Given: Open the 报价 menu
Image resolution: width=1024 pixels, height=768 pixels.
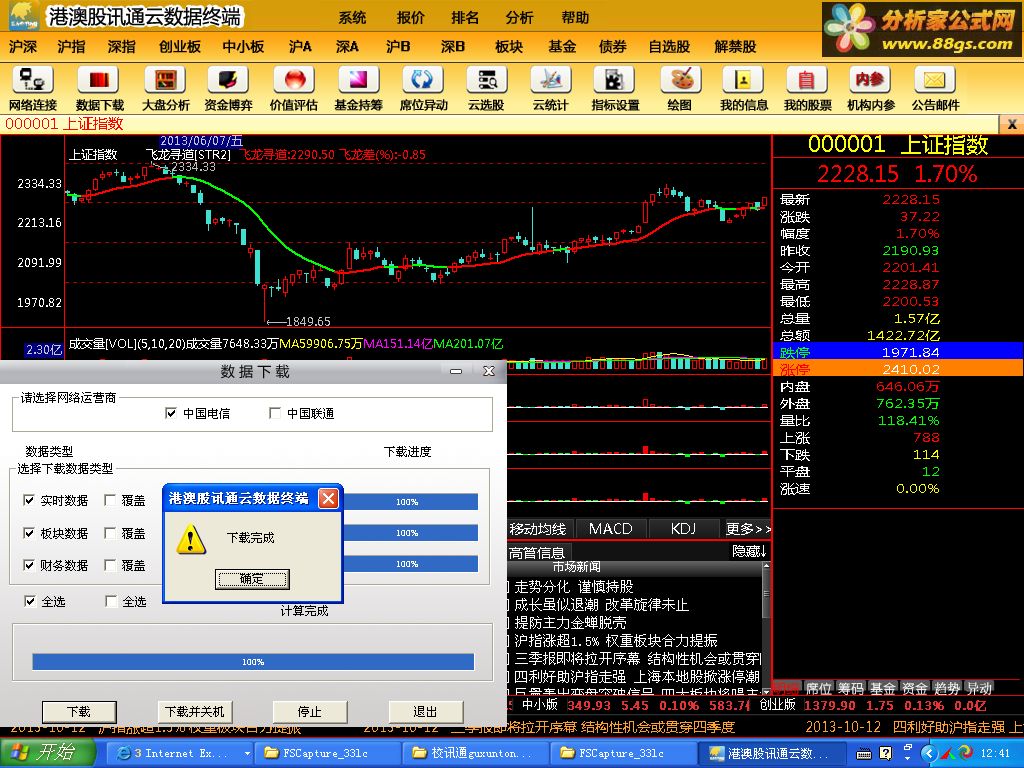Looking at the screenshot, I should [x=410, y=18].
